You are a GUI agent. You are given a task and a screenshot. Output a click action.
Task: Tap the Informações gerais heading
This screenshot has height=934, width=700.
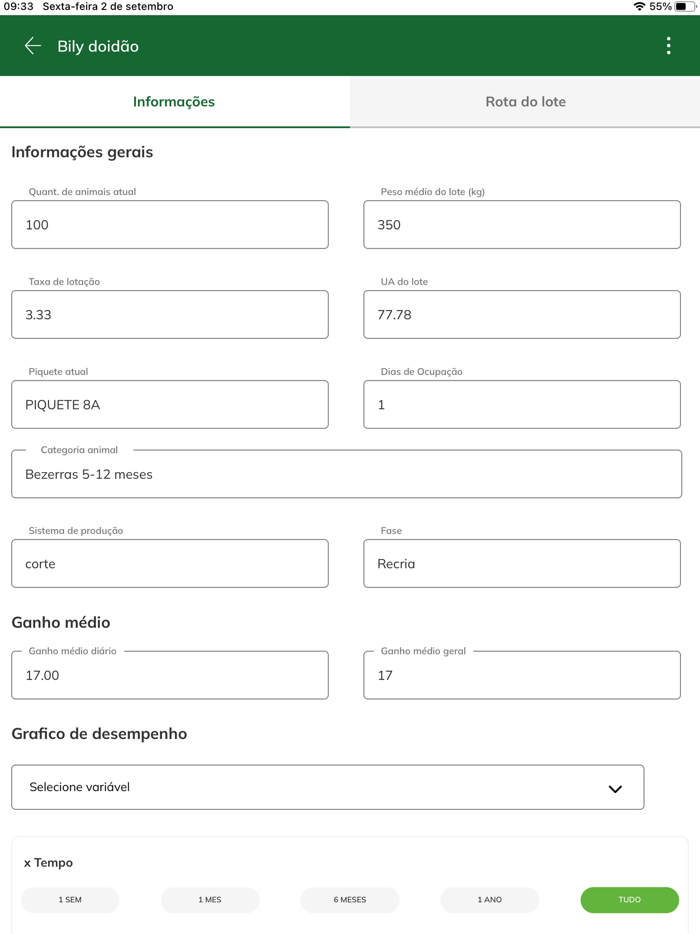pyautogui.click(x=82, y=152)
